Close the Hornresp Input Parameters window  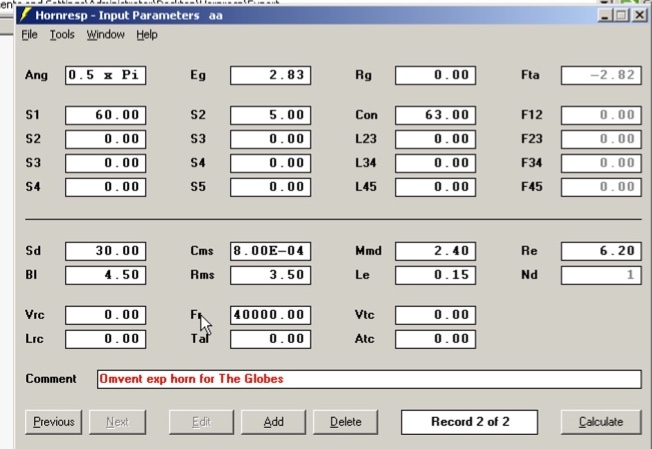tap(639, 15)
